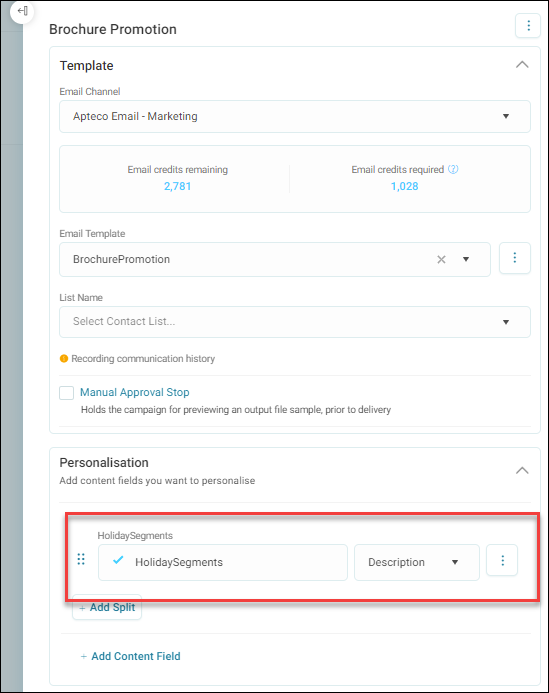This screenshot has height=693, width=549.
Task: Click Add Content Field link
Action: pyautogui.click(x=130, y=656)
